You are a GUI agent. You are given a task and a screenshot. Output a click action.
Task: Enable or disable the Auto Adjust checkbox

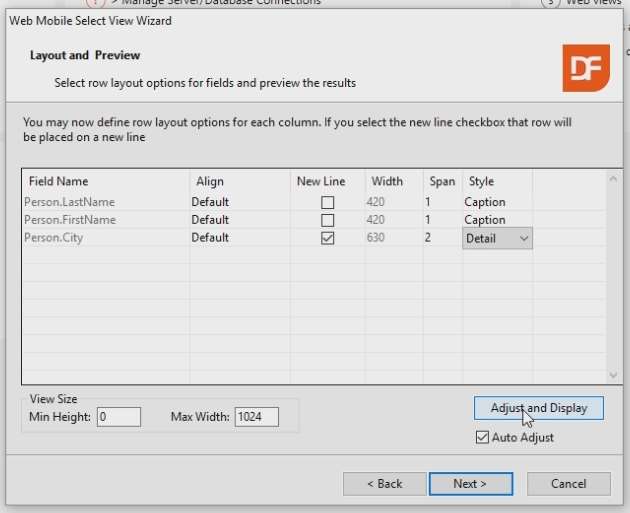point(483,437)
